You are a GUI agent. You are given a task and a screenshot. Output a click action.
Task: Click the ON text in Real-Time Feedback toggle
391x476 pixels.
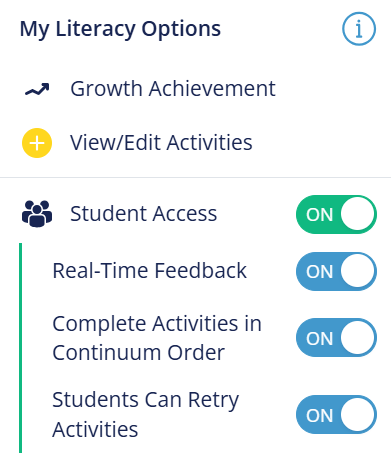320,272
